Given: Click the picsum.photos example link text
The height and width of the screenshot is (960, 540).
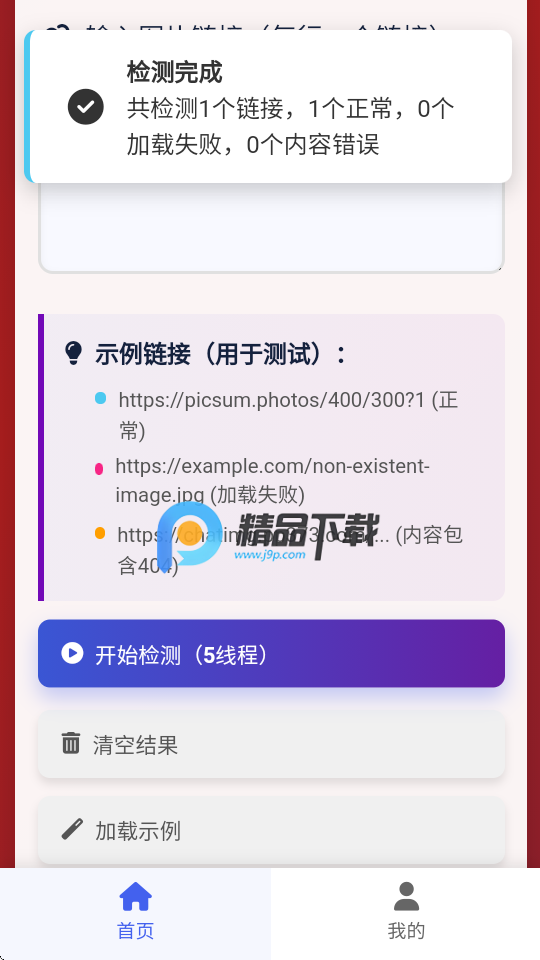Looking at the screenshot, I should [x=288, y=416].
